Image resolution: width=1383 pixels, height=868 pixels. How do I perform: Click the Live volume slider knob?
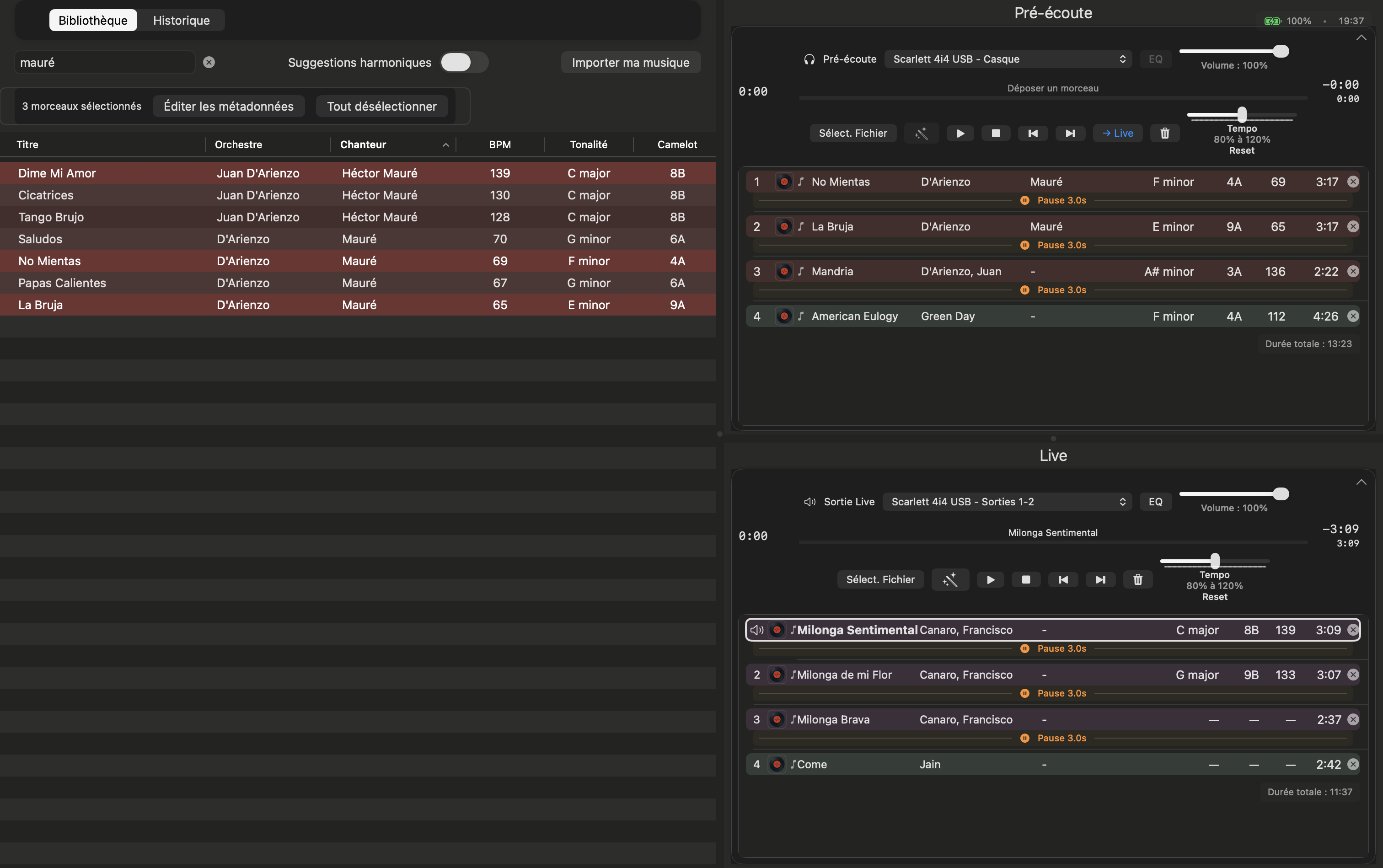coord(1280,494)
